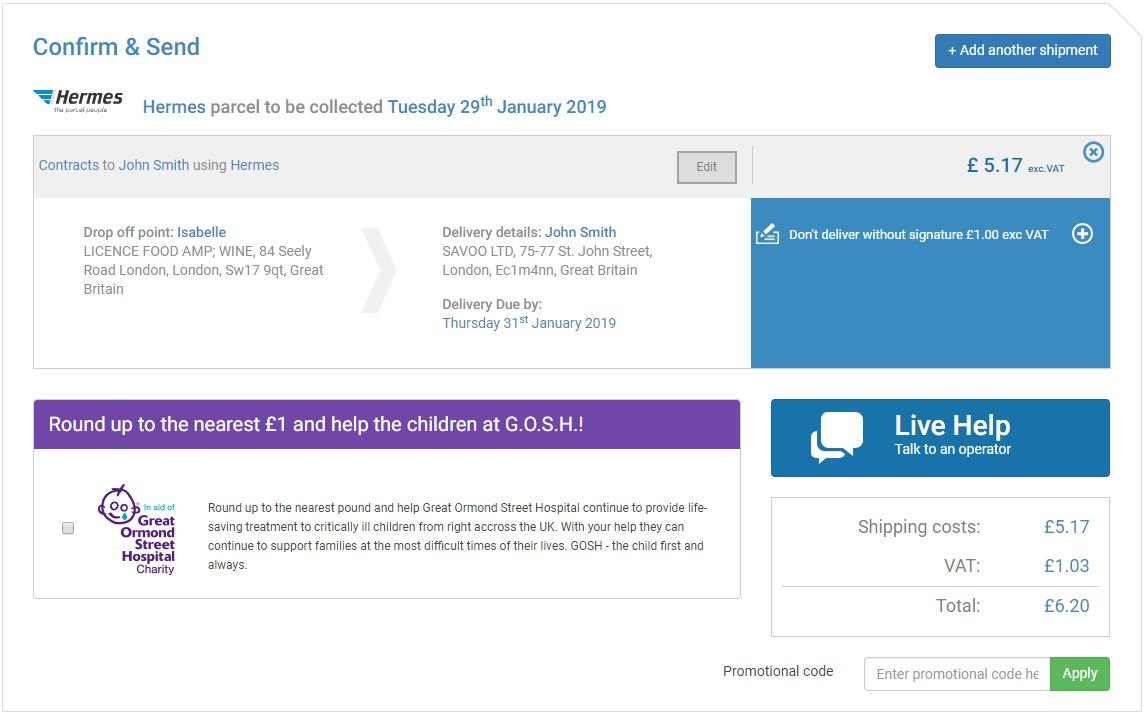
Task: Select Add another shipment
Action: click(x=1022, y=50)
